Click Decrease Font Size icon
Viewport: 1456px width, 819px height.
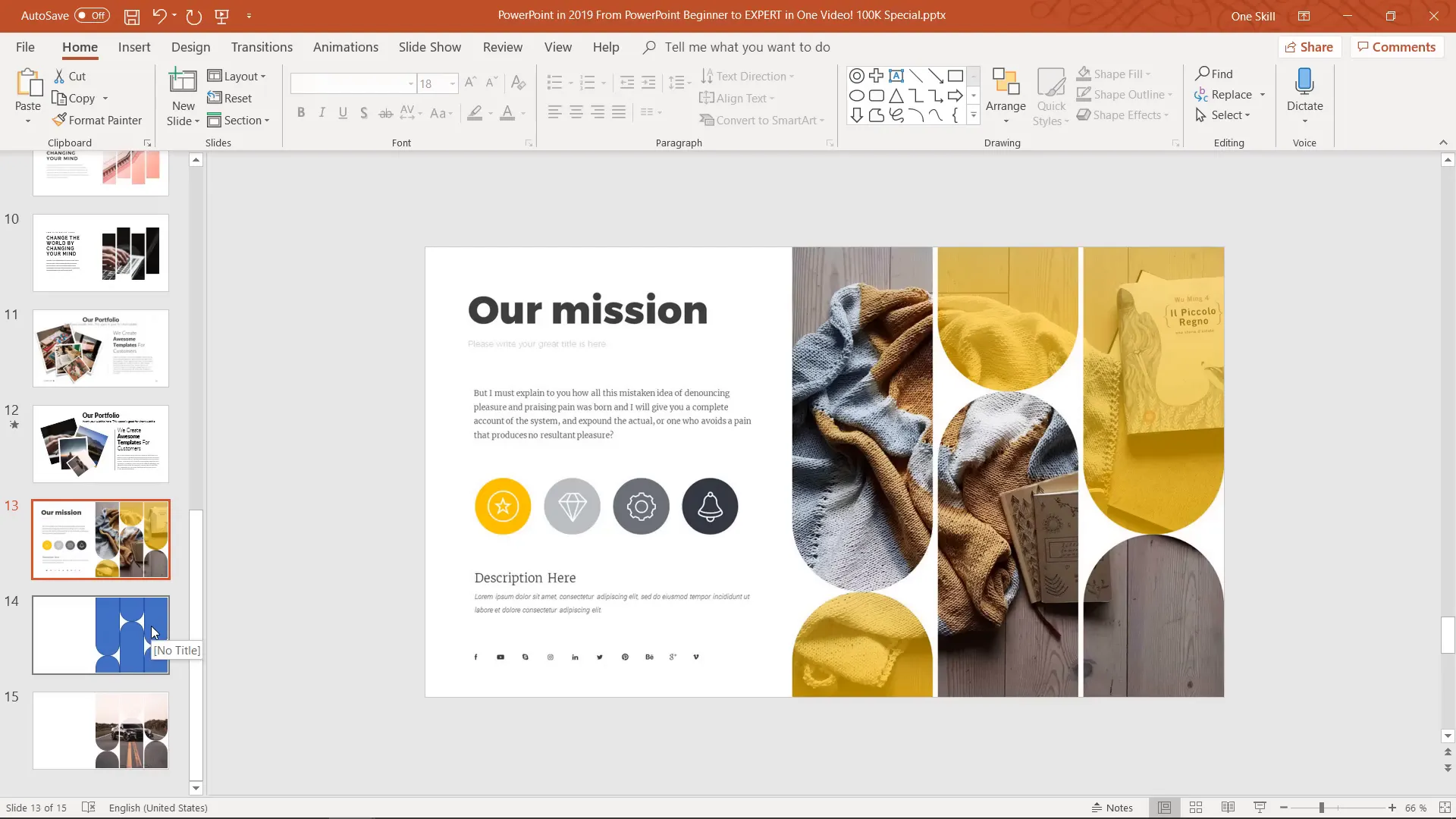click(491, 83)
